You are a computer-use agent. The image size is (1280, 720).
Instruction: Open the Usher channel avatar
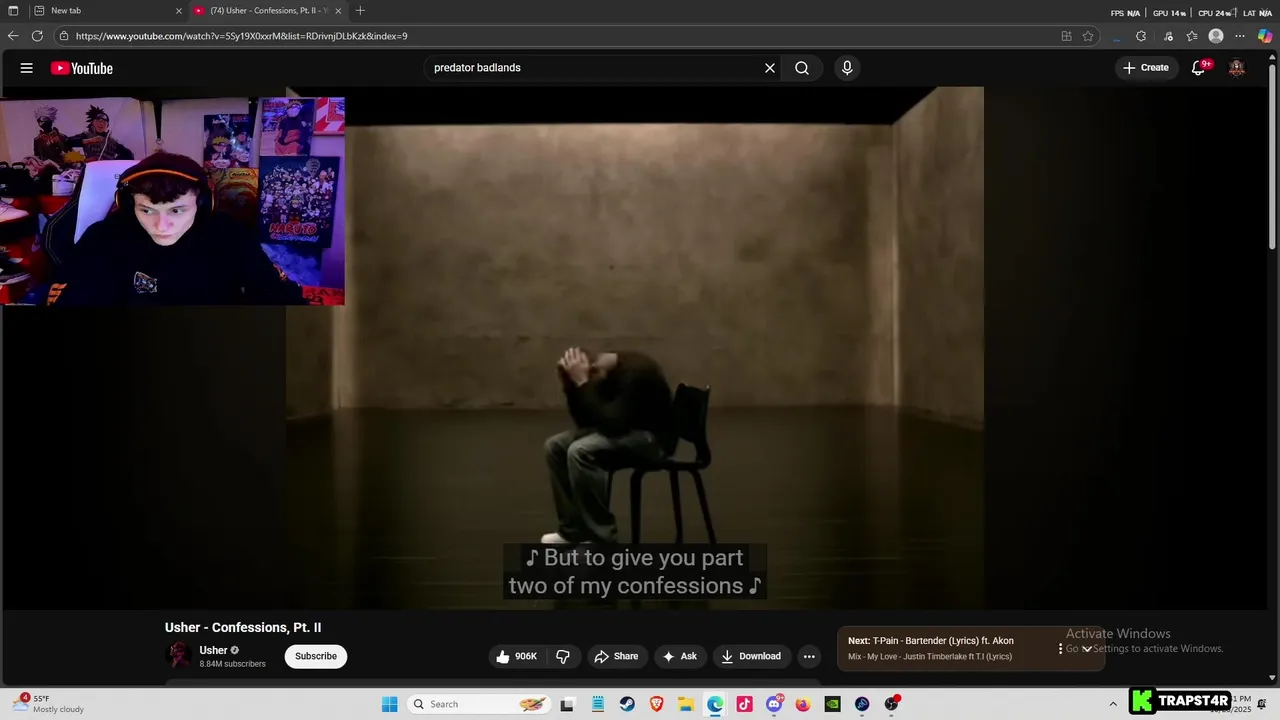click(178, 655)
